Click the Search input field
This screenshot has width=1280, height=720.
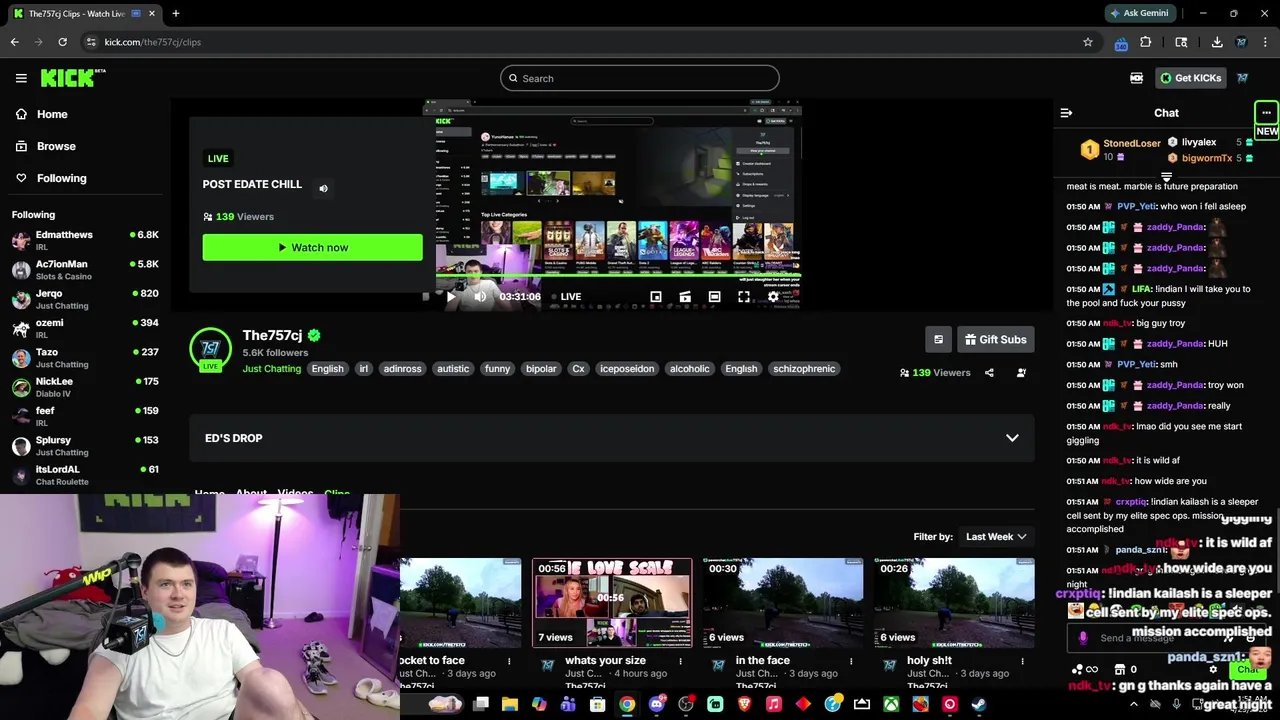pyautogui.click(x=640, y=78)
